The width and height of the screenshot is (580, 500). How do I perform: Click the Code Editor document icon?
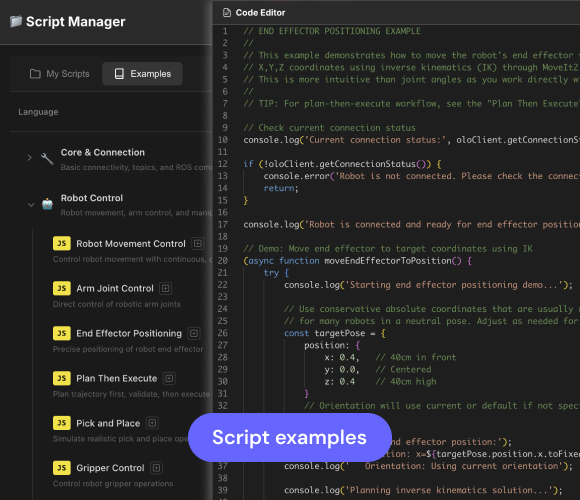pyautogui.click(x=227, y=13)
